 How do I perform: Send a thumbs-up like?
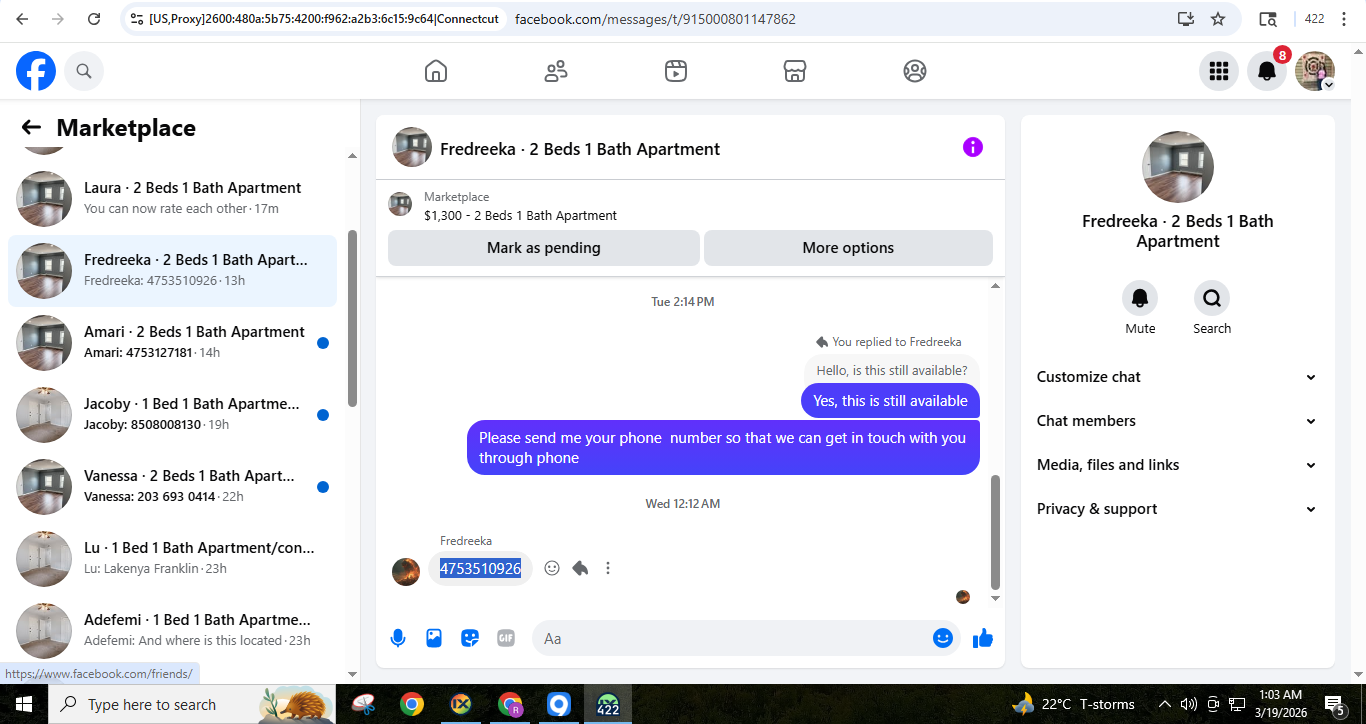tap(983, 638)
